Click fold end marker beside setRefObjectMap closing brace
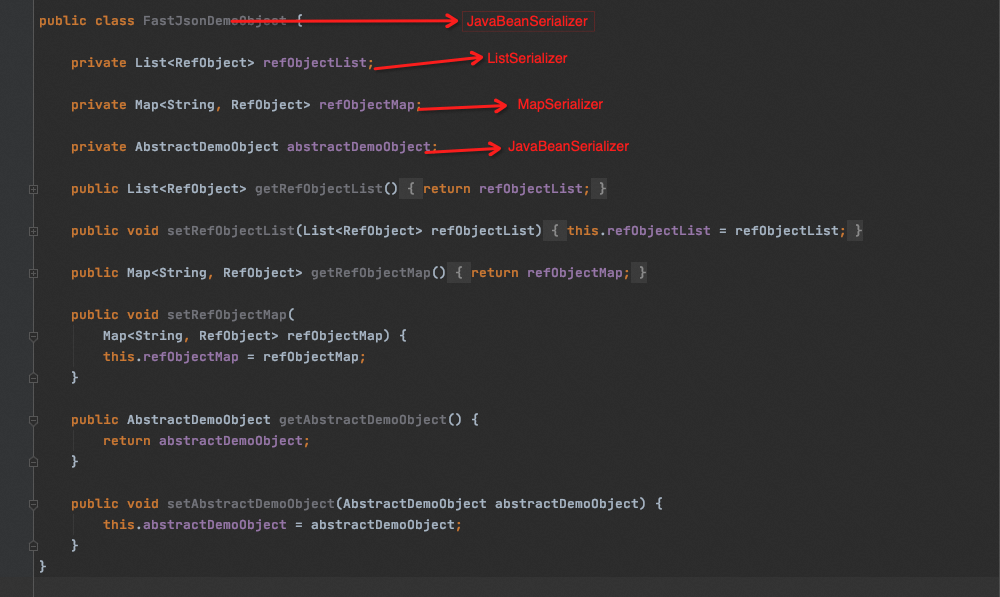Screen dimensions: 1000x597 click(33, 378)
